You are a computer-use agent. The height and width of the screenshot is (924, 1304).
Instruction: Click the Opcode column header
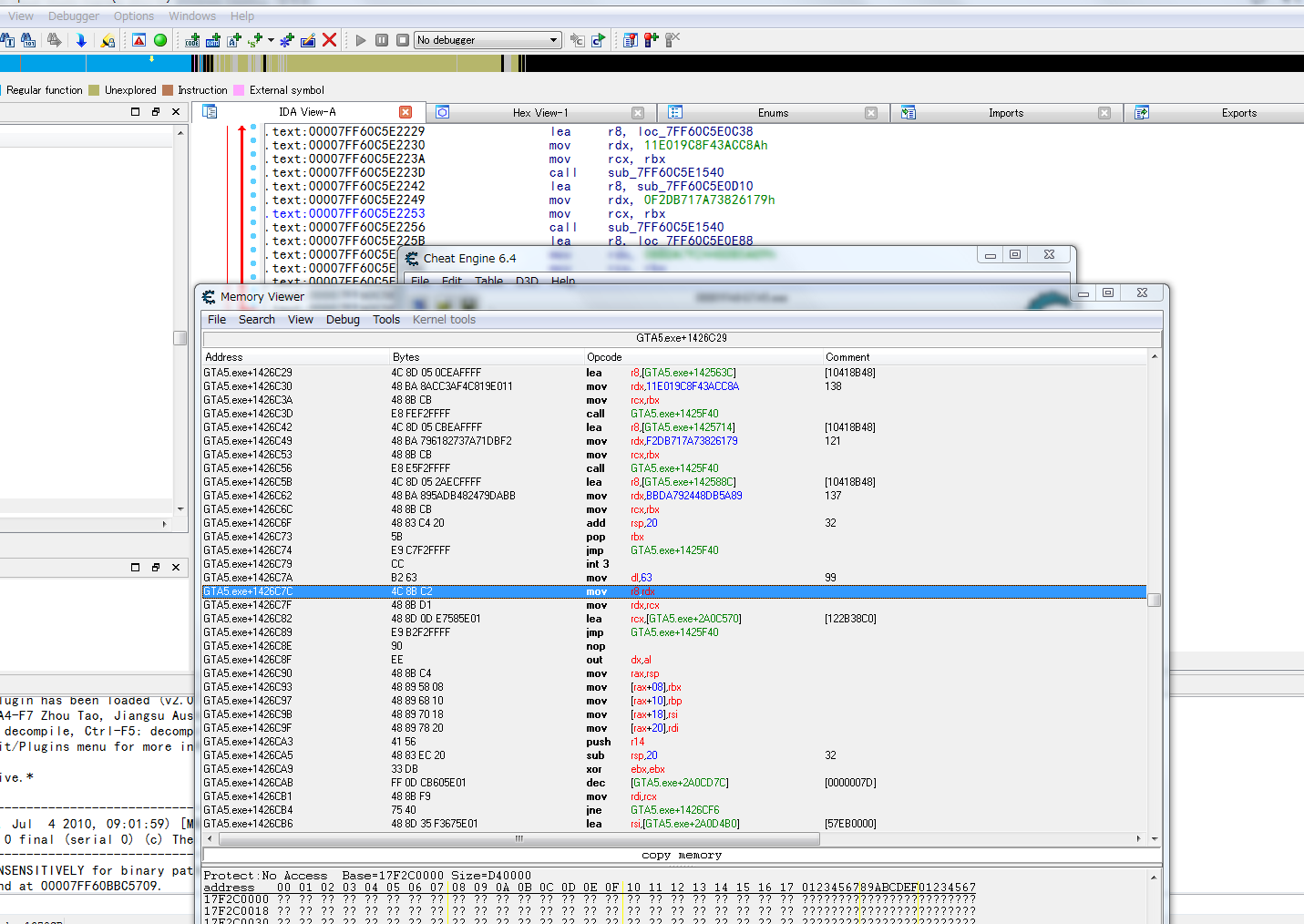pyautogui.click(x=703, y=357)
